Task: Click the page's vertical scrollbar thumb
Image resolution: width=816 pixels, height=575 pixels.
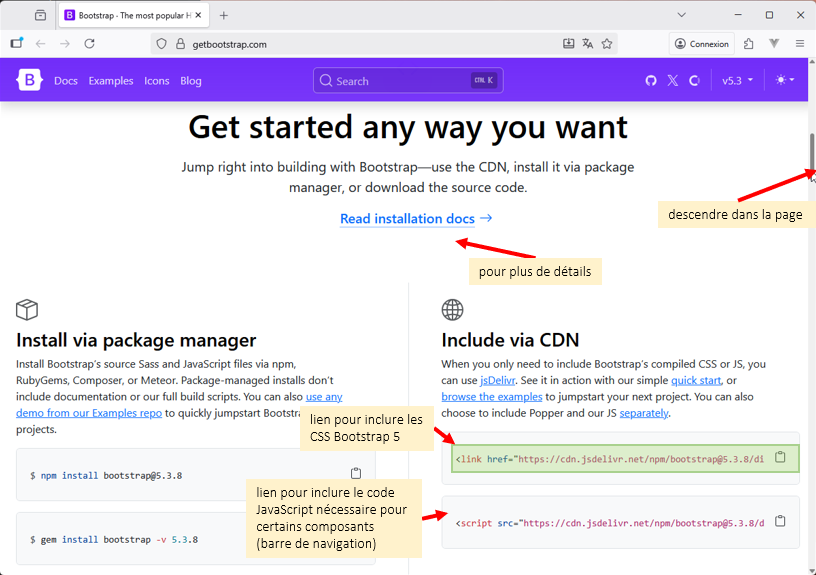Action: 812,153
